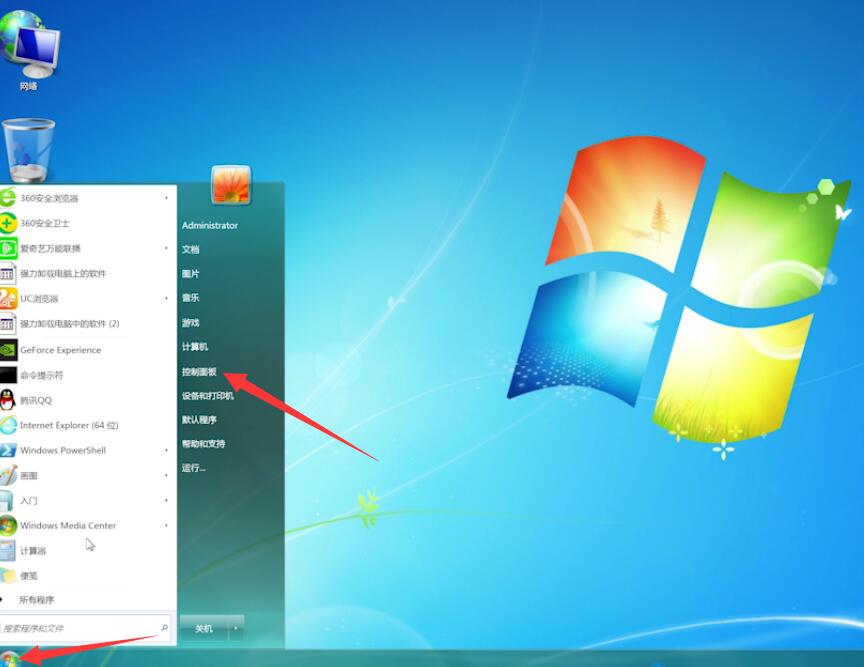Open the Administrator personal folder
Image resolution: width=864 pixels, height=667 pixels.
pyautogui.click(x=210, y=225)
